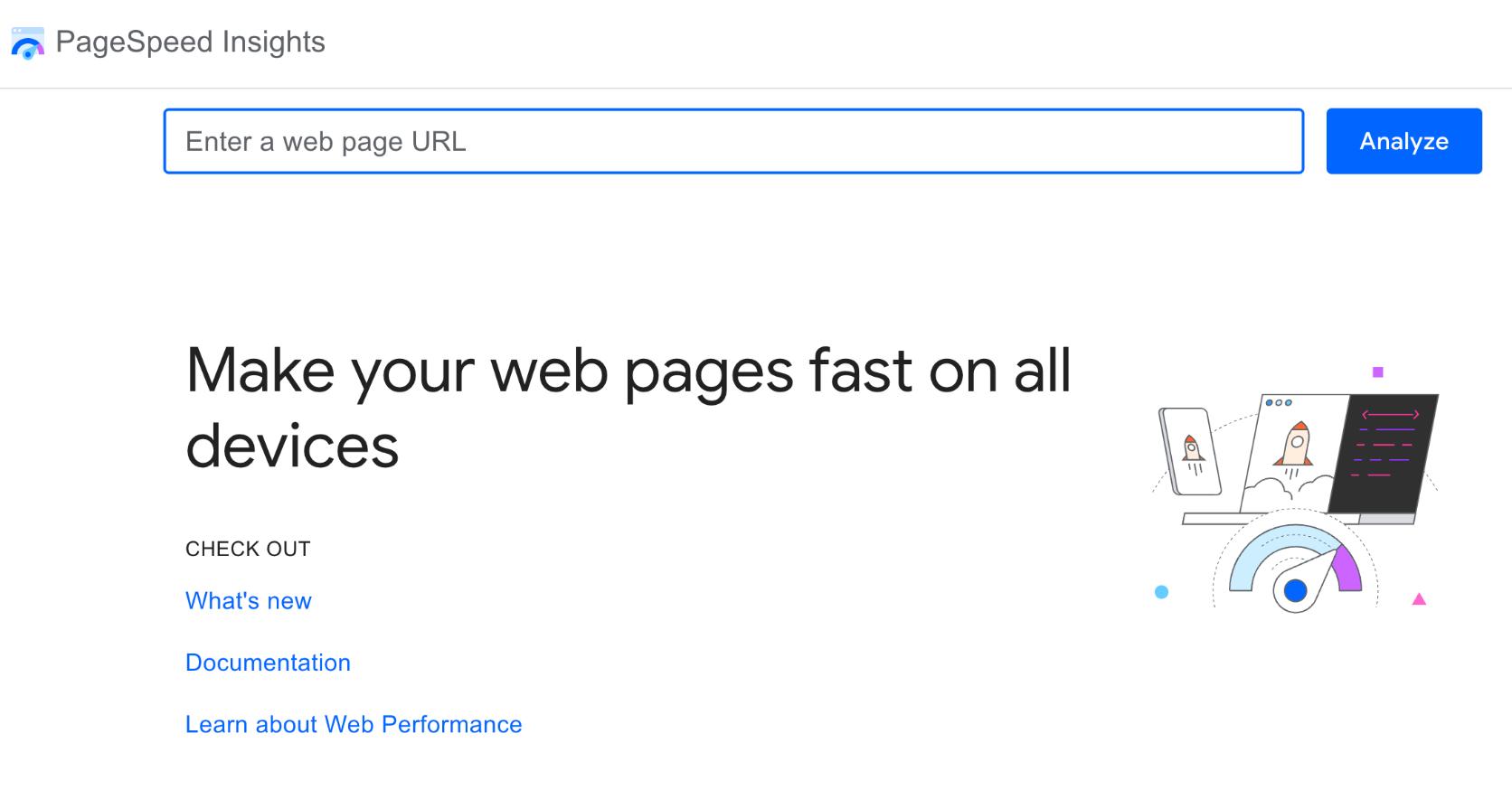Select the PageSpeed Insights header title
The image size is (1512, 790).
(190, 42)
